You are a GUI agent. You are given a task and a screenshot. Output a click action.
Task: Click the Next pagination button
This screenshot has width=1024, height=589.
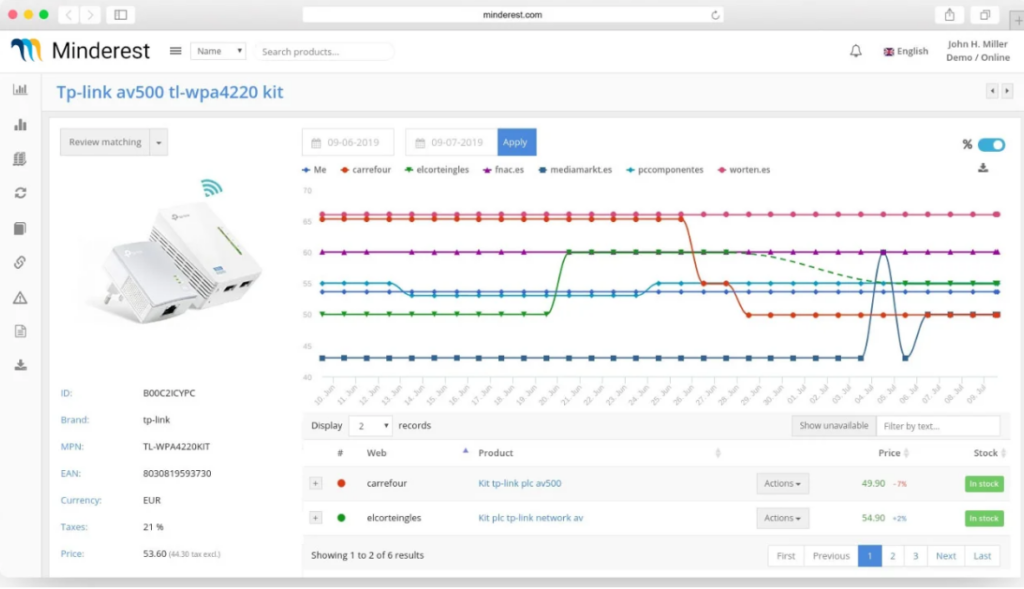tap(946, 556)
